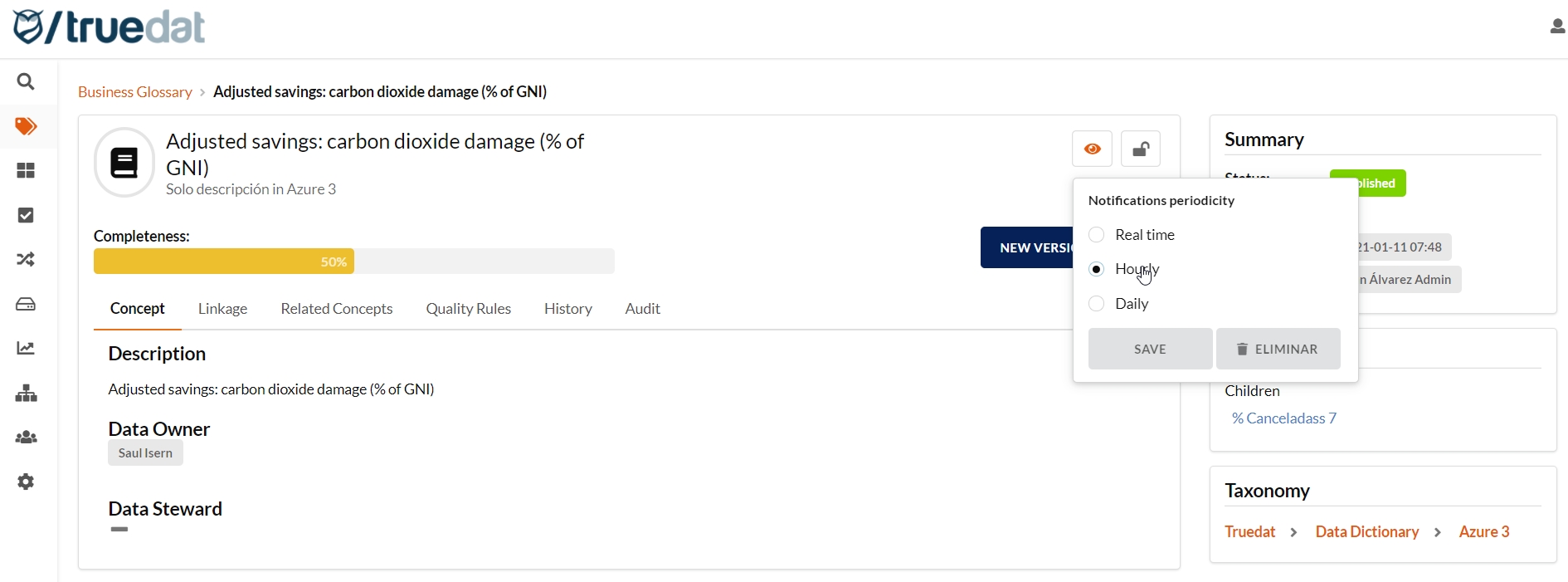
Task: Click the orange tags glossary icon
Action: click(x=26, y=126)
